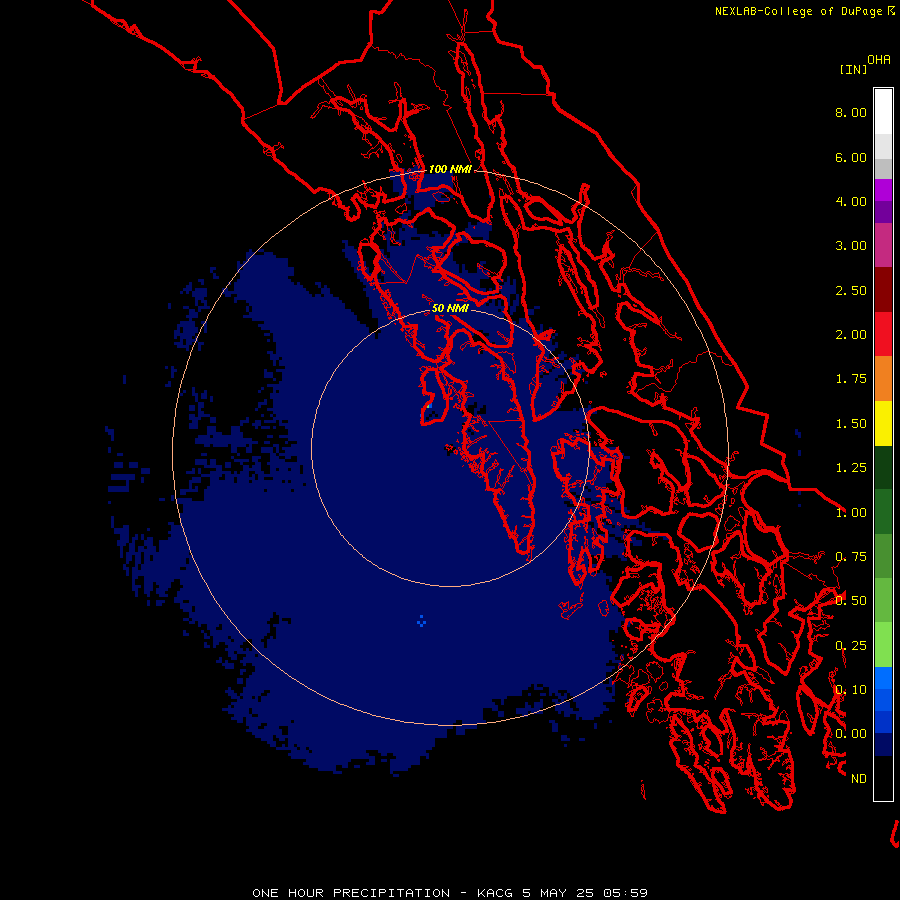Screen dimensions: 900x900
Task: Select the 1.00 legend value
Action: pos(851,513)
